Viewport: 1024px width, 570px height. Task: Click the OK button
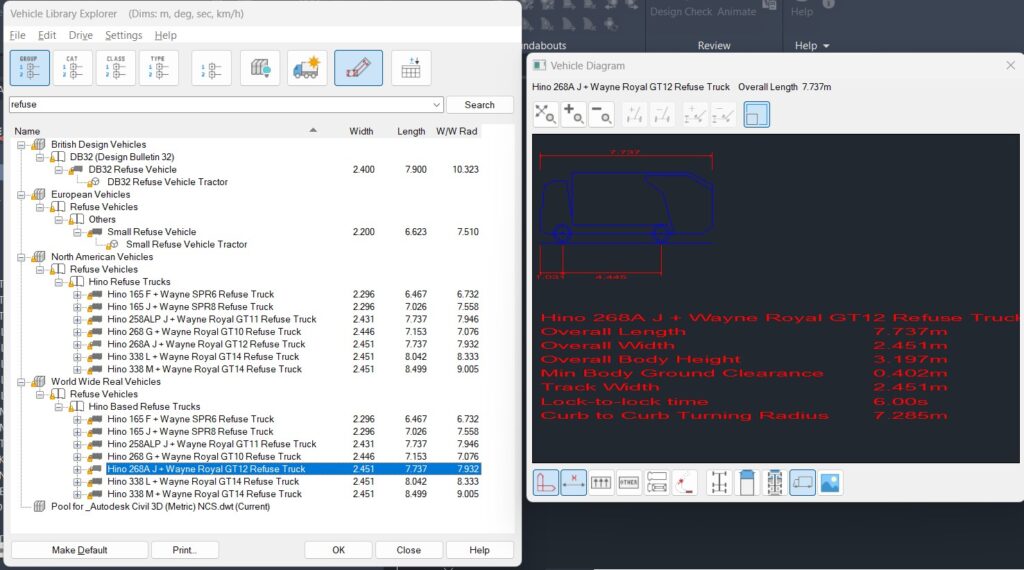338,550
